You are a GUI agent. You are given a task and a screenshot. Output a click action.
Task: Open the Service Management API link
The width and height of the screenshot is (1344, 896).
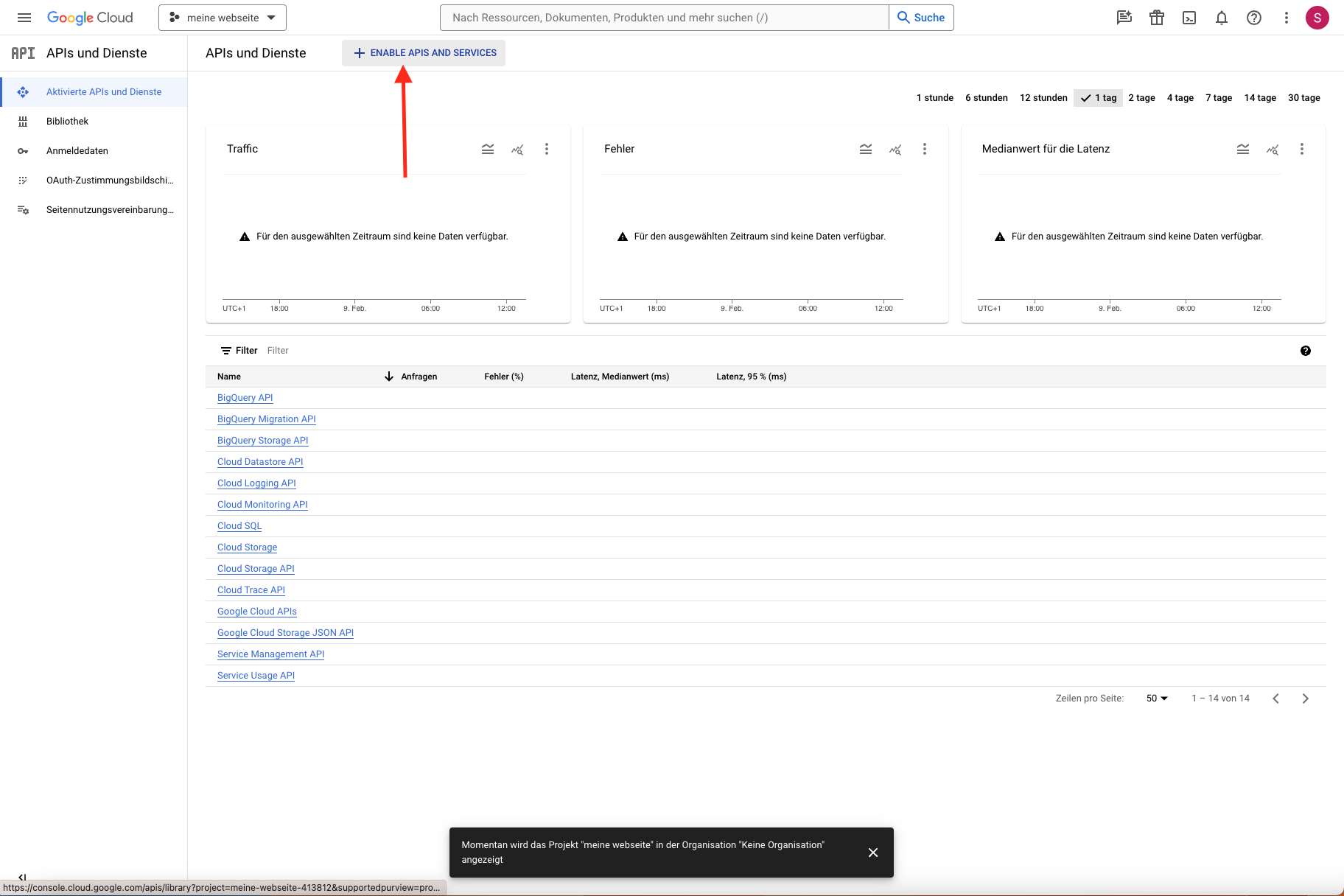point(270,654)
